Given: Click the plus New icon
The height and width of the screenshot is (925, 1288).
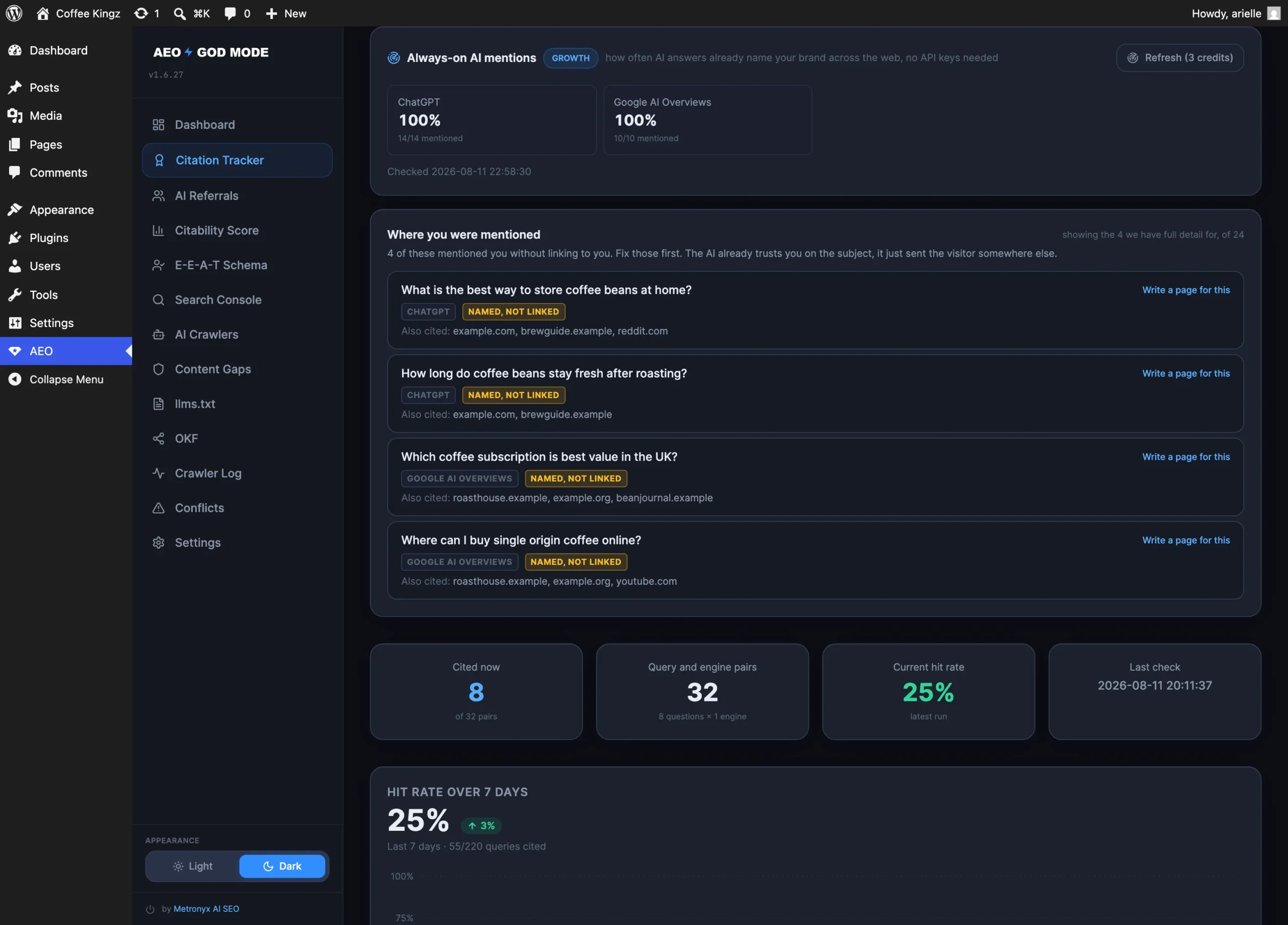Looking at the screenshot, I should point(272,13).
